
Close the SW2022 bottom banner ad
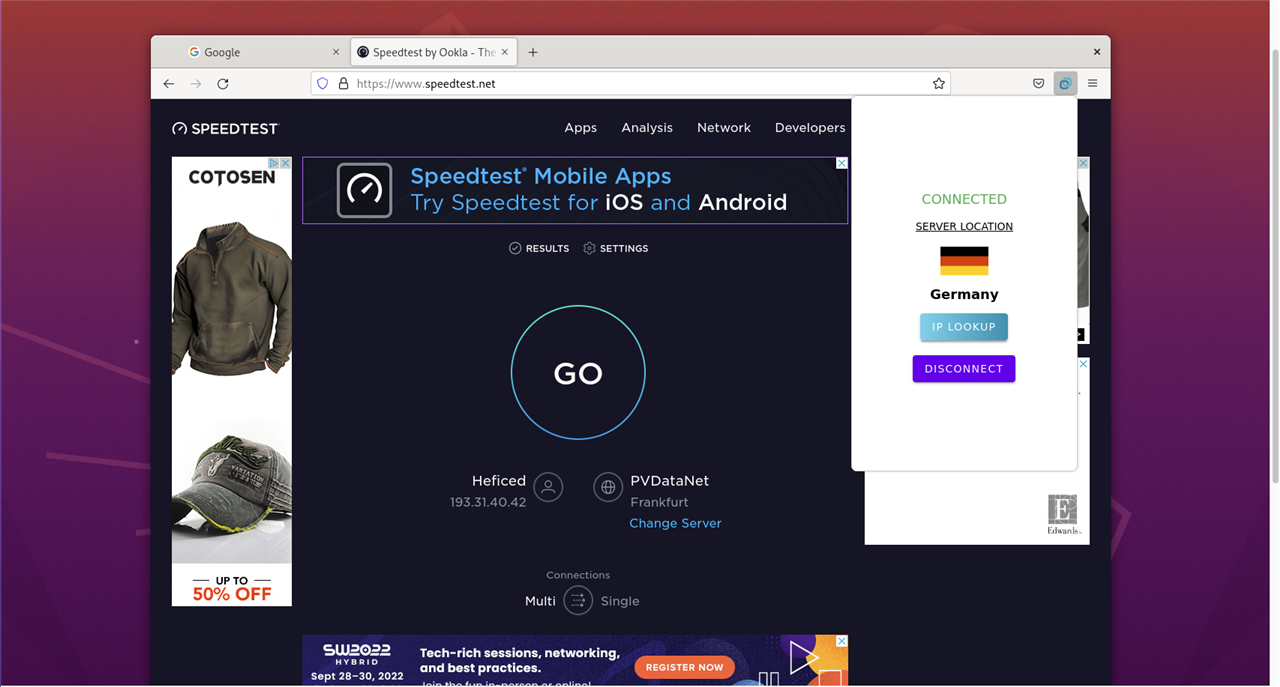click(x=842, y=641)
